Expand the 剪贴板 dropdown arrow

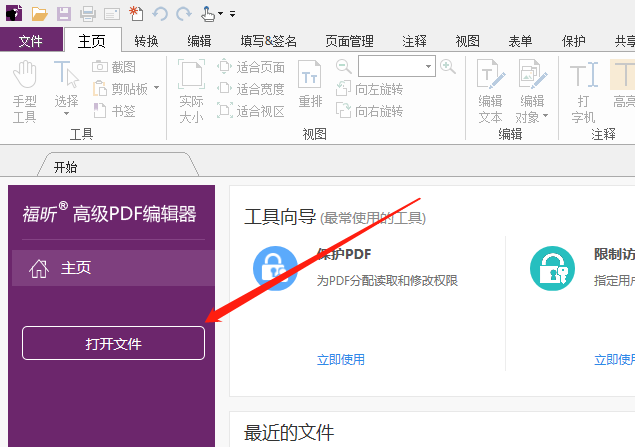click(156, 88)
